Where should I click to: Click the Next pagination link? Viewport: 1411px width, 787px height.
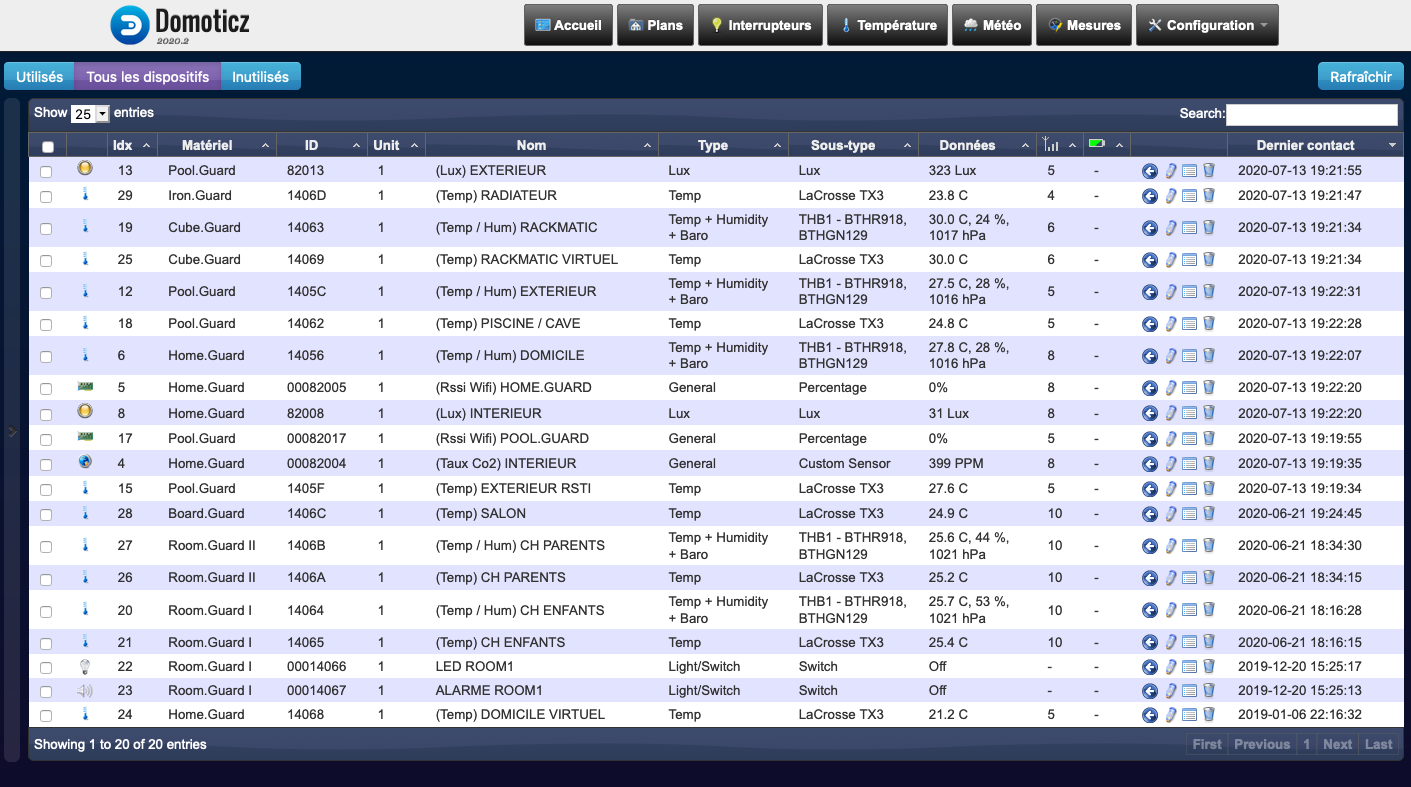(x=1337, y=744)
